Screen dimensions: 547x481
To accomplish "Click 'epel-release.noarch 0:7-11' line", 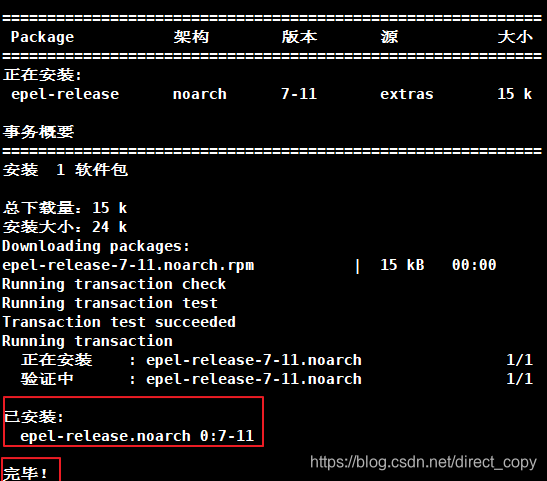I will 137,436.
